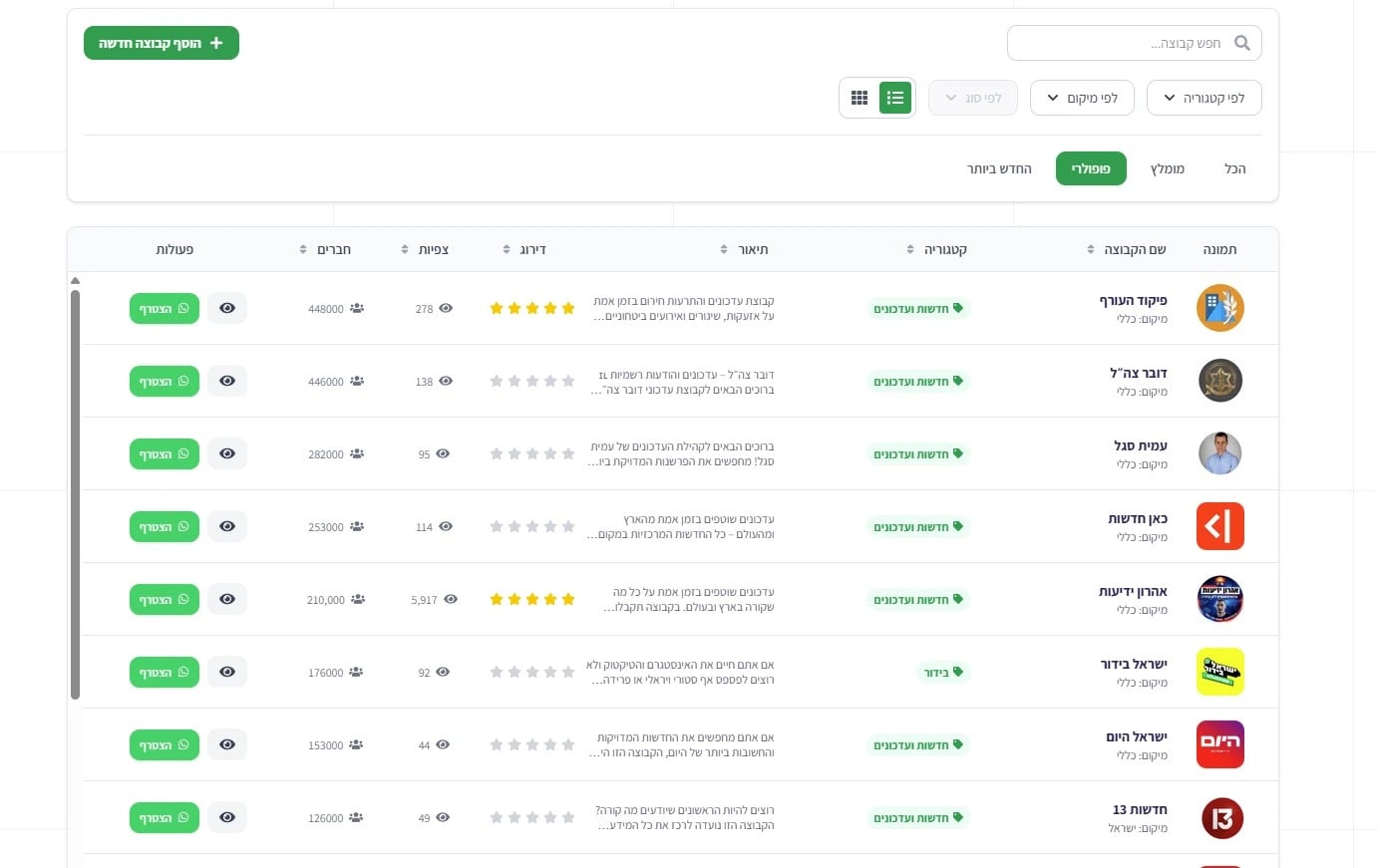The image size is (1378, 868).
Task: Click the eye view button for פיקוד העורף
Action: coord(227,308)
